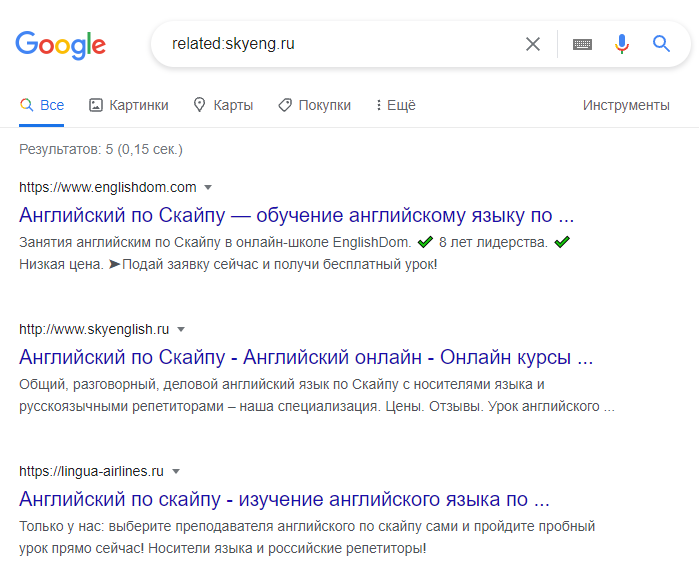Expand the englishdom.com result dropdown arrow

[208, 188]
